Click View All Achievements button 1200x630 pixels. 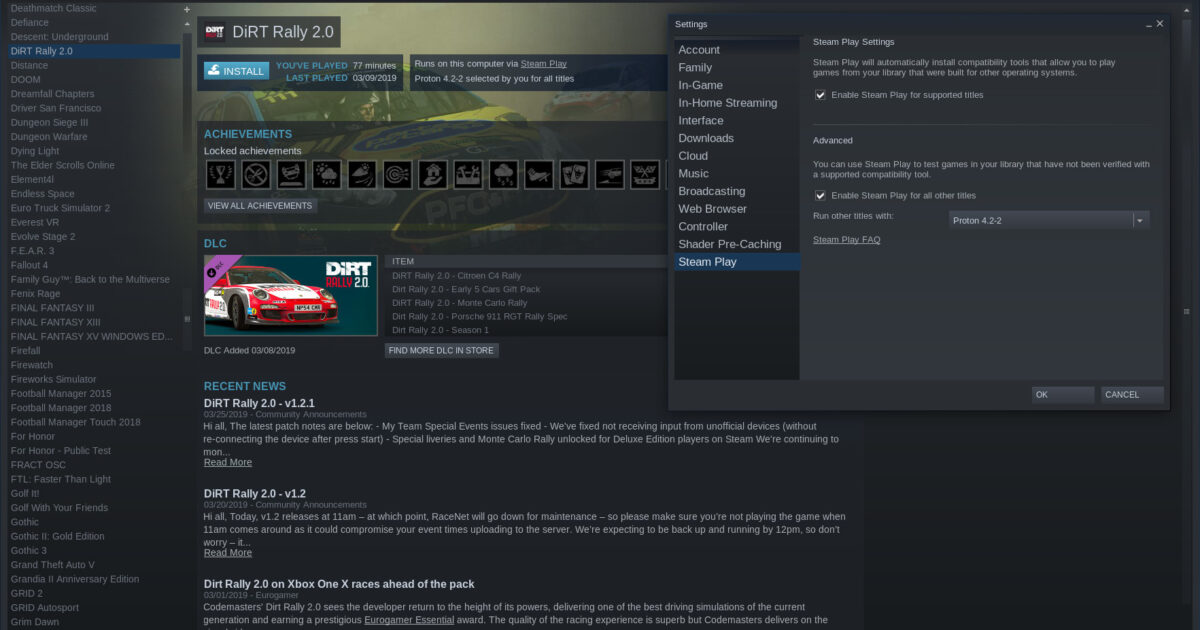[260, 205]
